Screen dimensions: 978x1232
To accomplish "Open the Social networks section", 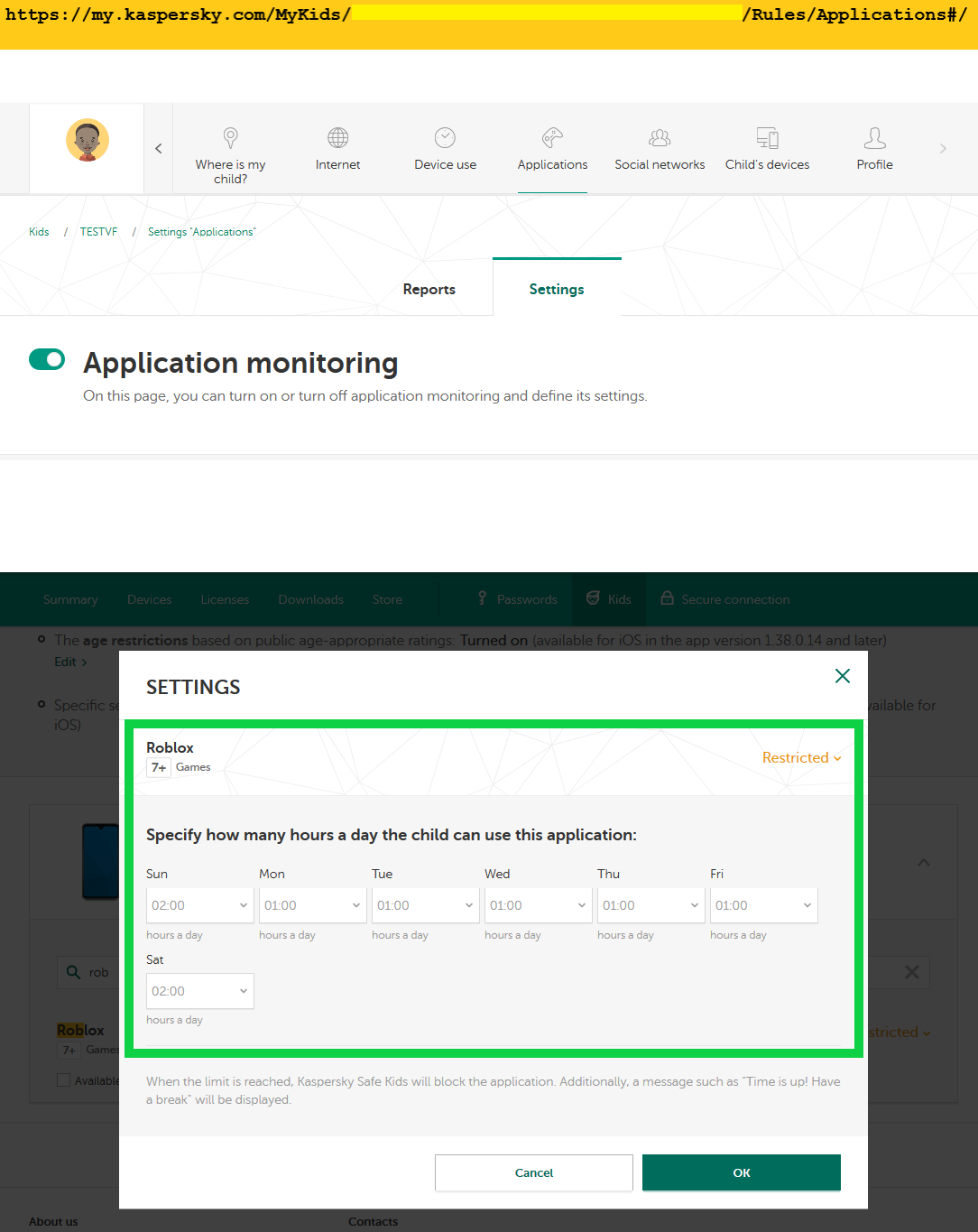I will coord(660,149).
